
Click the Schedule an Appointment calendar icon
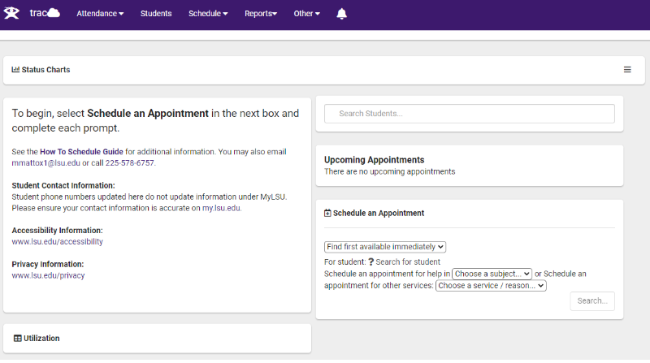(x=327, y=213)
